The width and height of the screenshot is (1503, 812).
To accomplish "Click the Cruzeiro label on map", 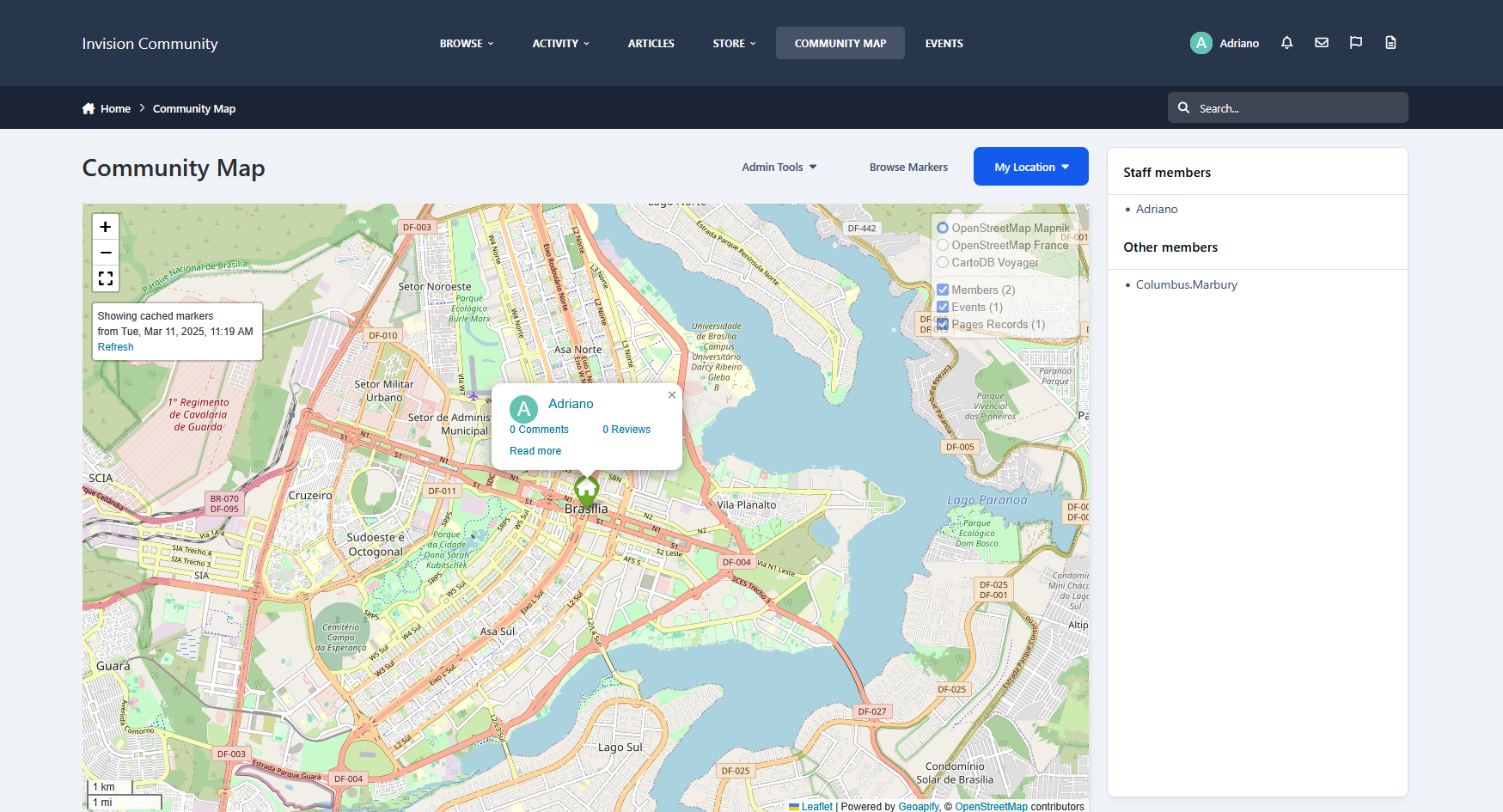I will coord(310,496).
